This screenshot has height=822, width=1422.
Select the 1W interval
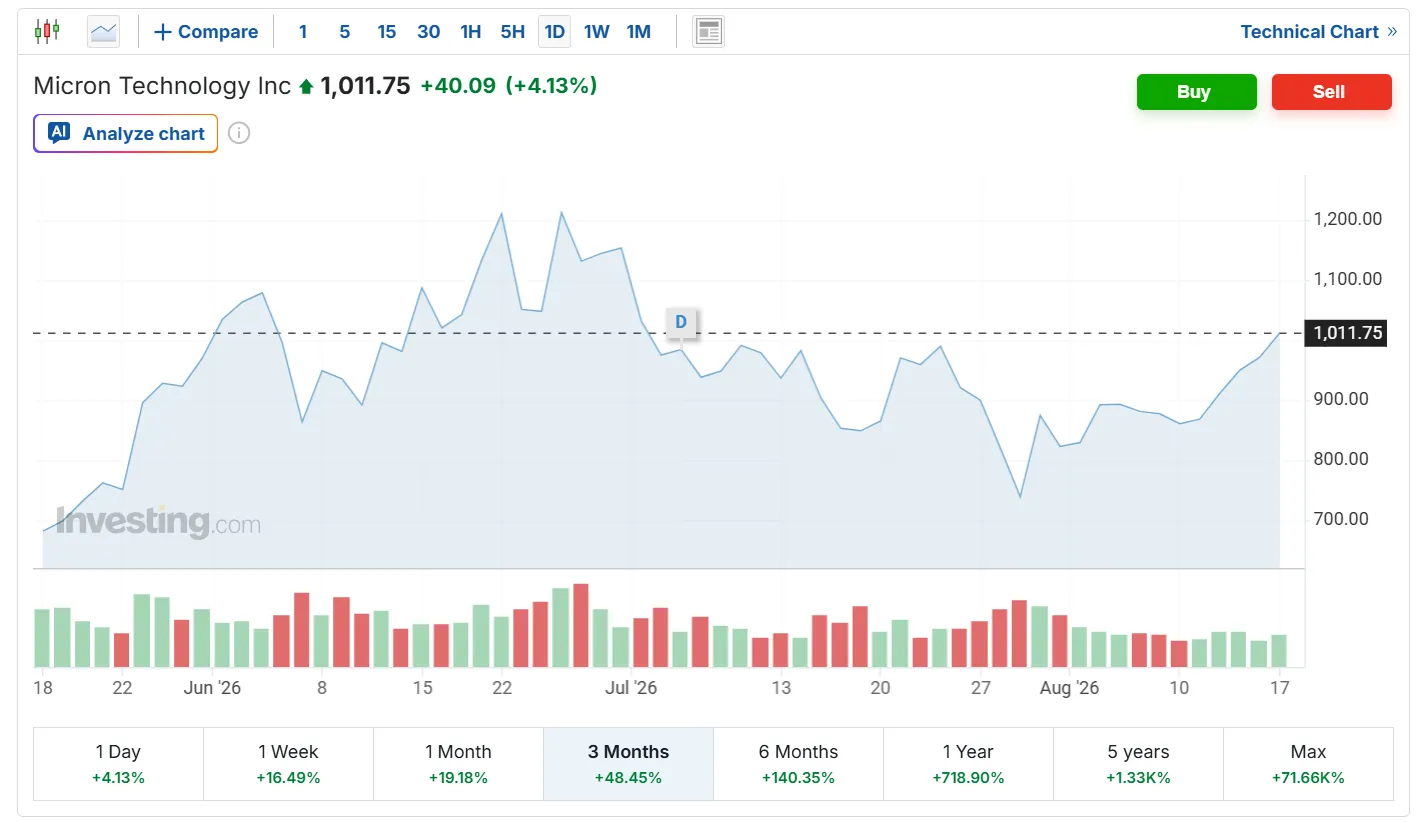597,32
